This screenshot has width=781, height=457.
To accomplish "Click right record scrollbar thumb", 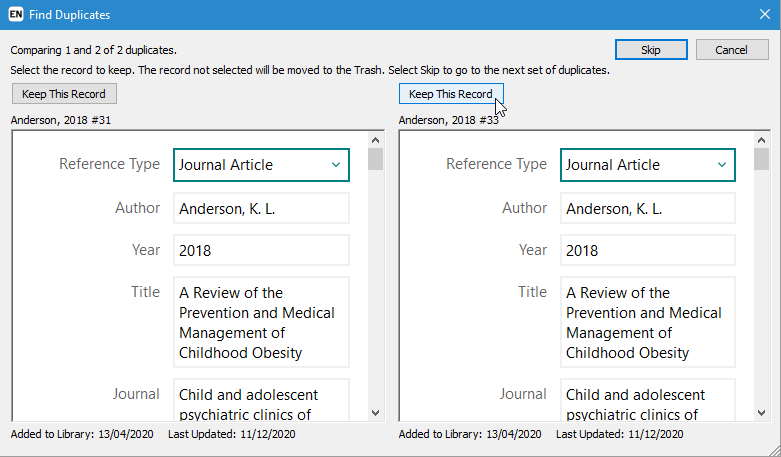I will pos(762,160).
